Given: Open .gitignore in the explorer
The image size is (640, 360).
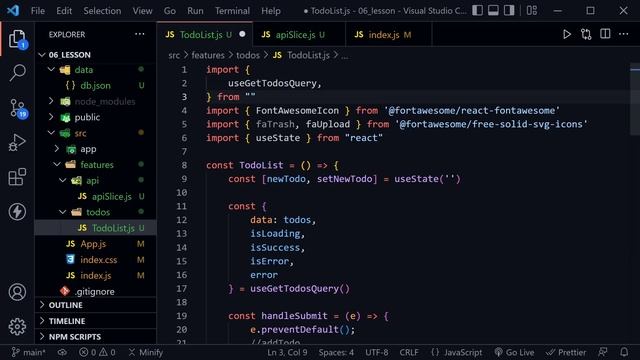Looking at the screenshot, I should click(96, 291).
